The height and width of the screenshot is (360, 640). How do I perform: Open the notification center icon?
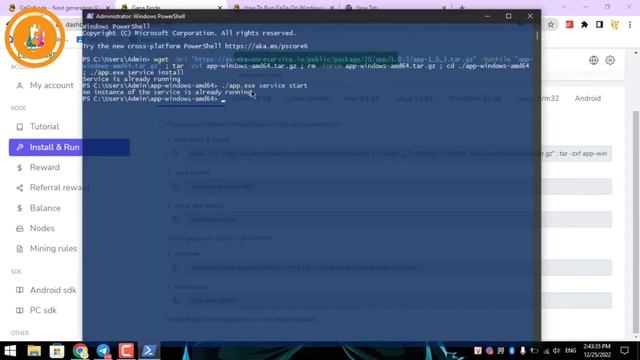[x=624, y=351]
